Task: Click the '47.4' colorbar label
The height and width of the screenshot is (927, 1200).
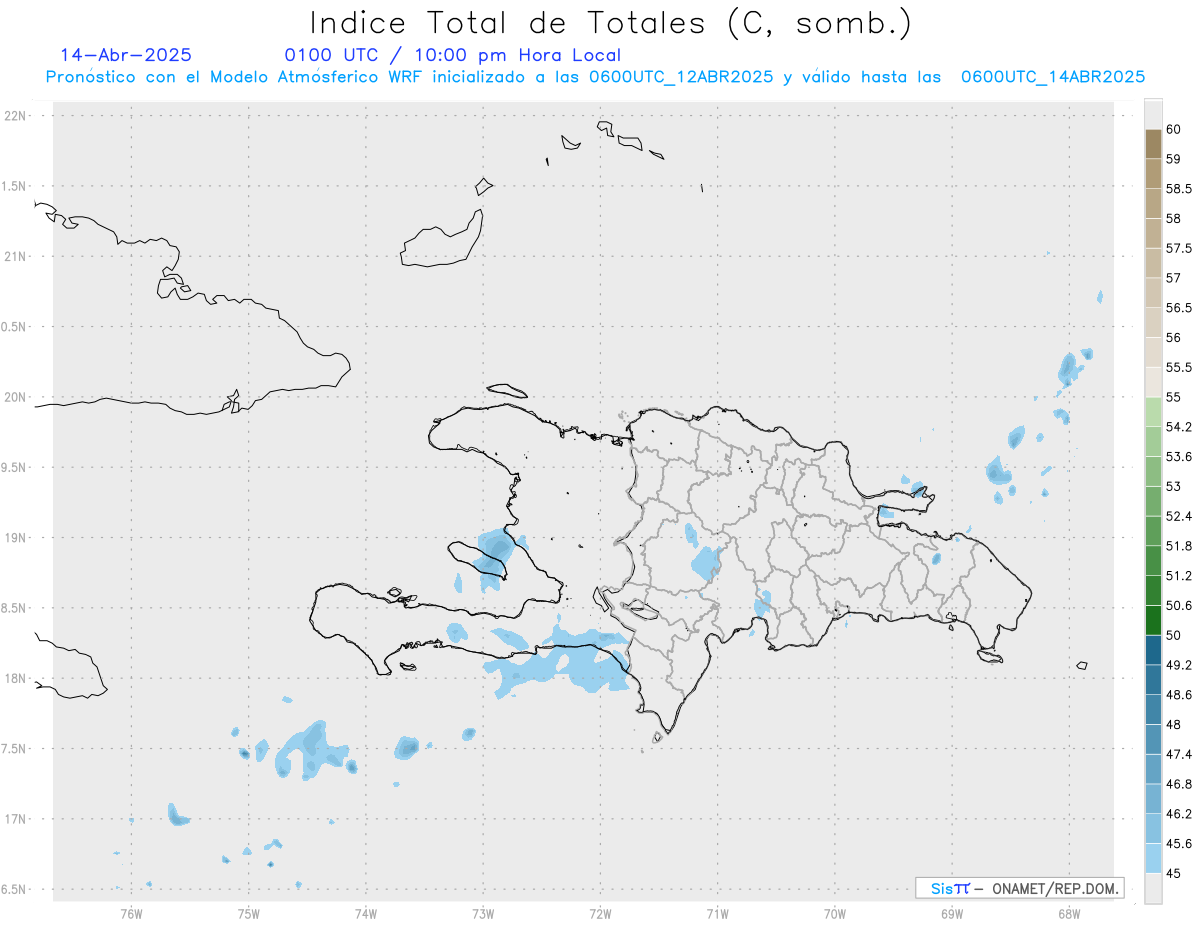Action: (x=1179, y=754)
